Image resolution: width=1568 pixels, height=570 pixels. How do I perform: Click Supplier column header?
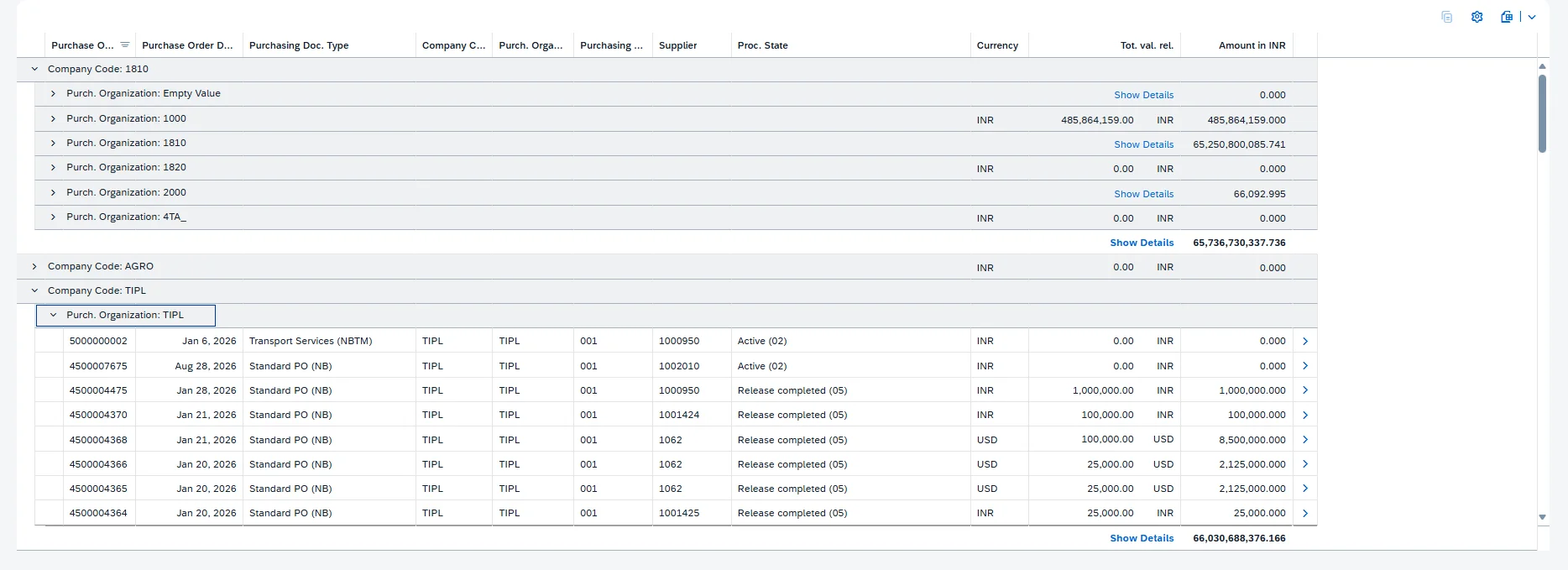point(692,45)
